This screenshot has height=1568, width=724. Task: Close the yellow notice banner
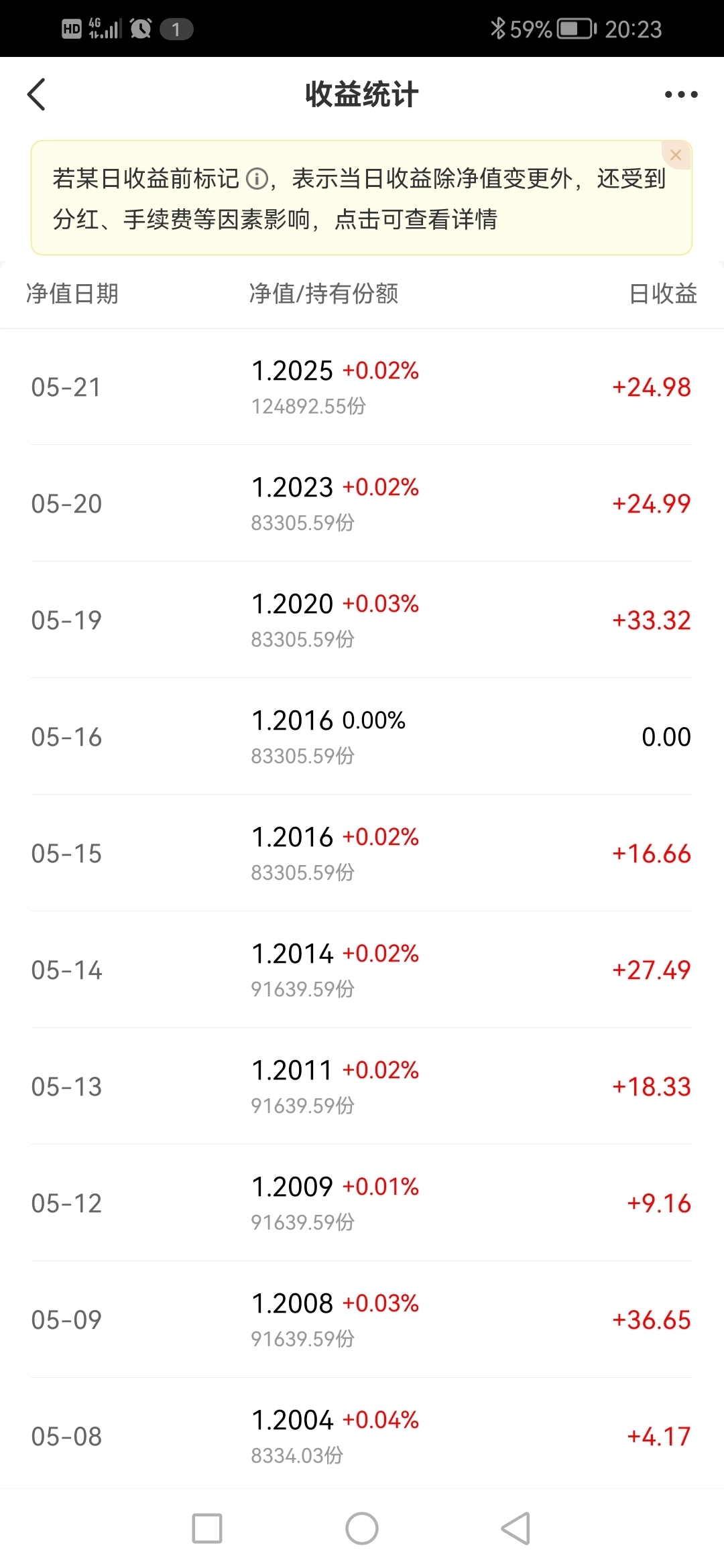click(676, 155)
